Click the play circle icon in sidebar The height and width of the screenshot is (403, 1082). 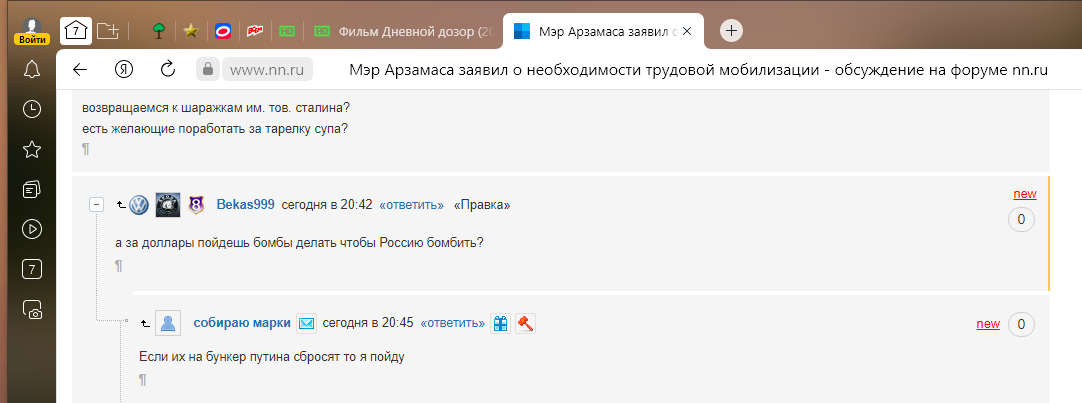(x=32, y=229)
